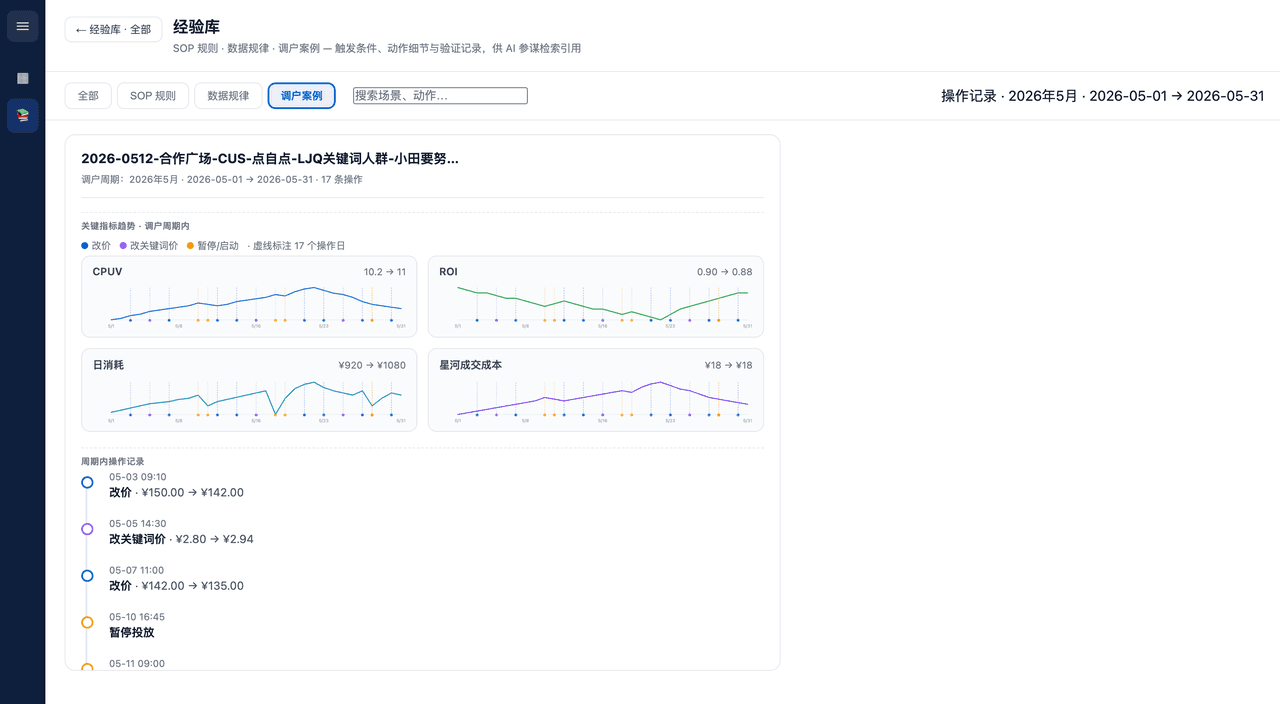This screenshot has height=704, width=1280.
Task: Click the 改关键词价 legend item
Action: [149, 245]
